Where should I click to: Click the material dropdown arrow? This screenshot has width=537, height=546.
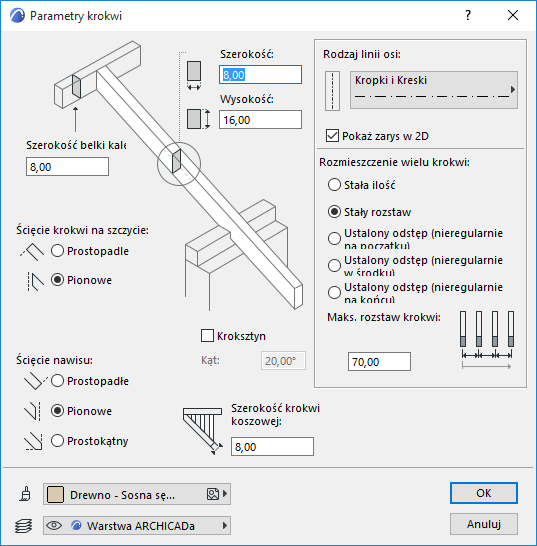[x=225, y=494]
